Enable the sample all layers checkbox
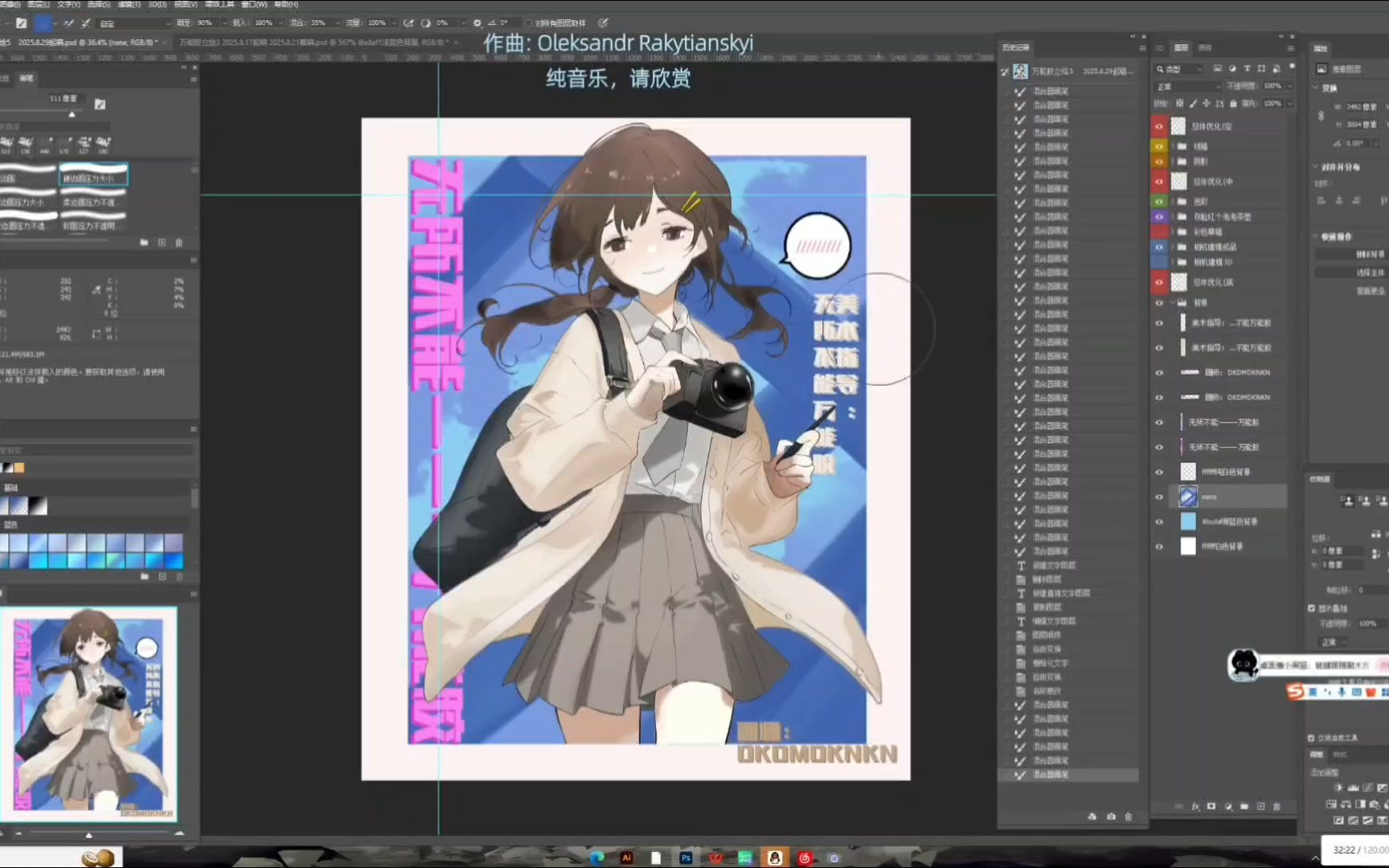Screen dimensions: 1389x868 tap(528, 23)
